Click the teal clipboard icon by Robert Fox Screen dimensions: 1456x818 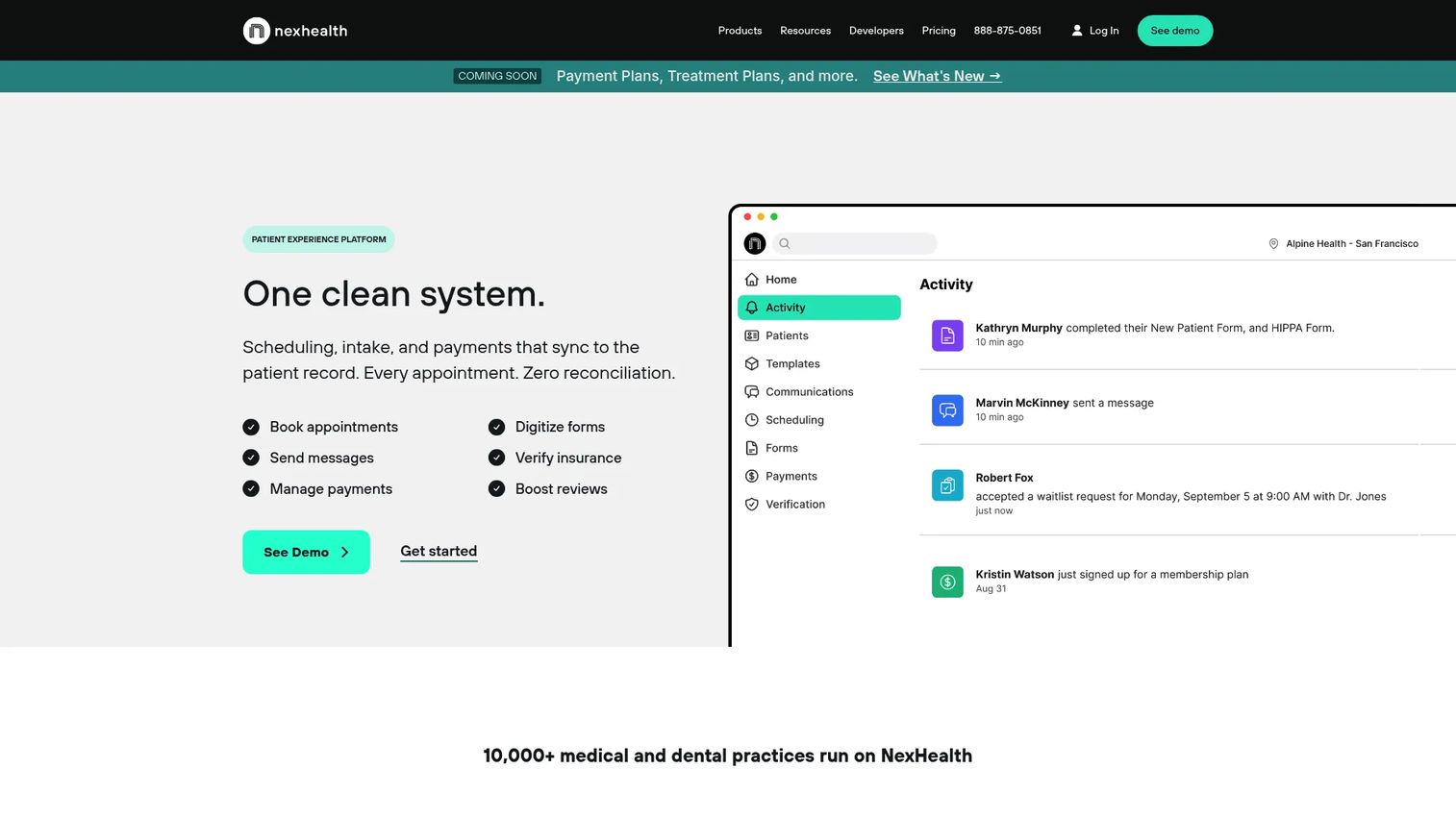(947, 485)
